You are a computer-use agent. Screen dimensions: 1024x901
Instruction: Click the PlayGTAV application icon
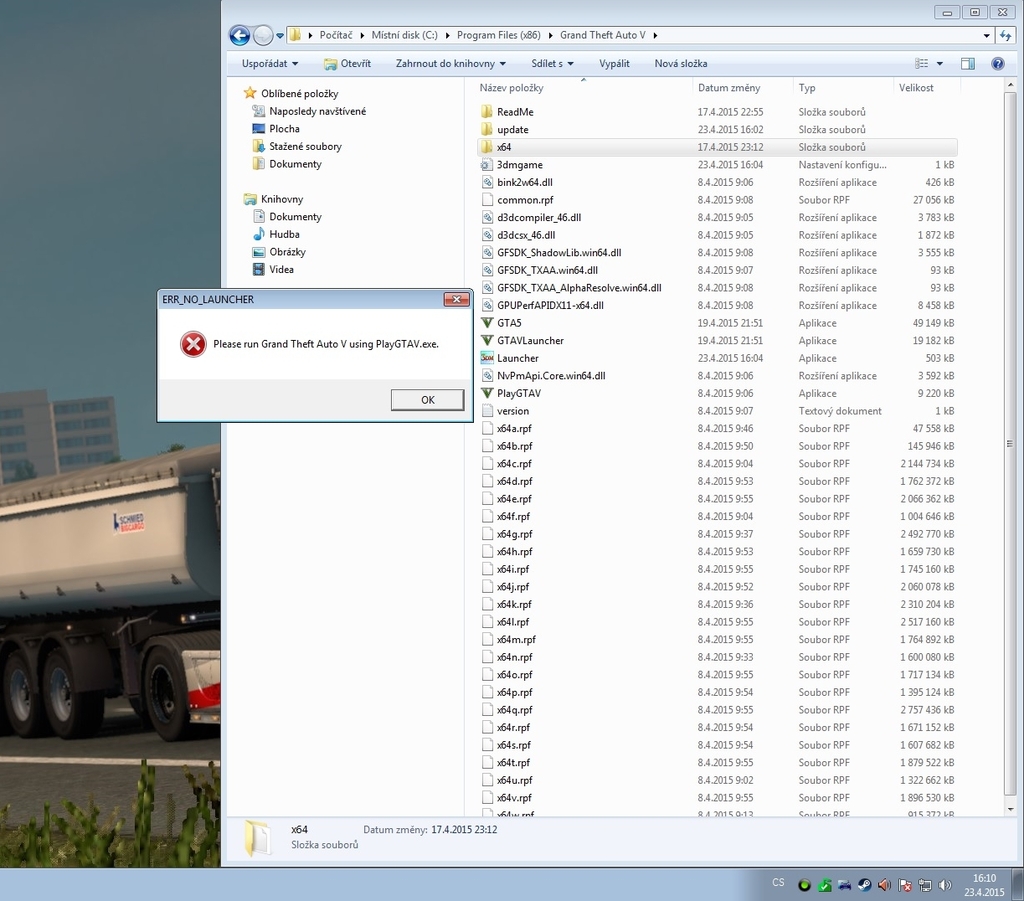coord(488,394)
